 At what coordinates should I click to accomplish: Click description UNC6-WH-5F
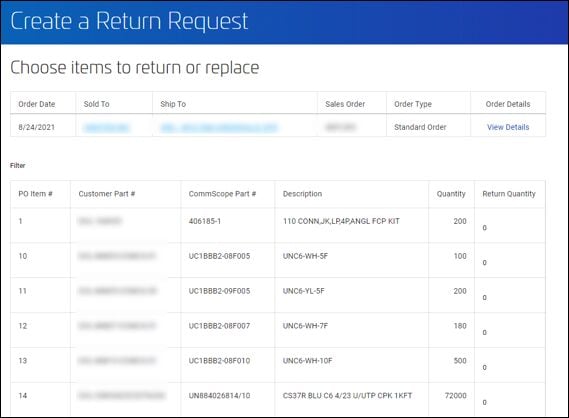(305, 256)
